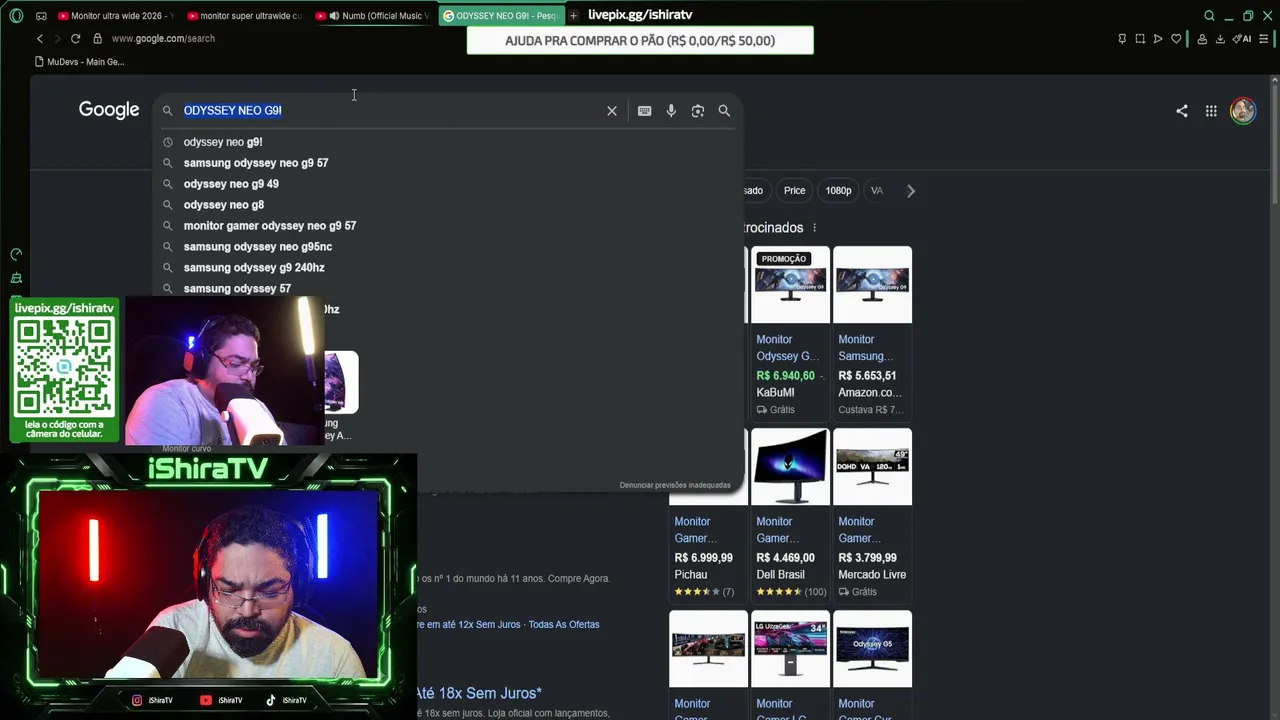Apply the '1080p' filter chip
The height and width of the screenshot is (720, 1280).
(x=838, y=191)
